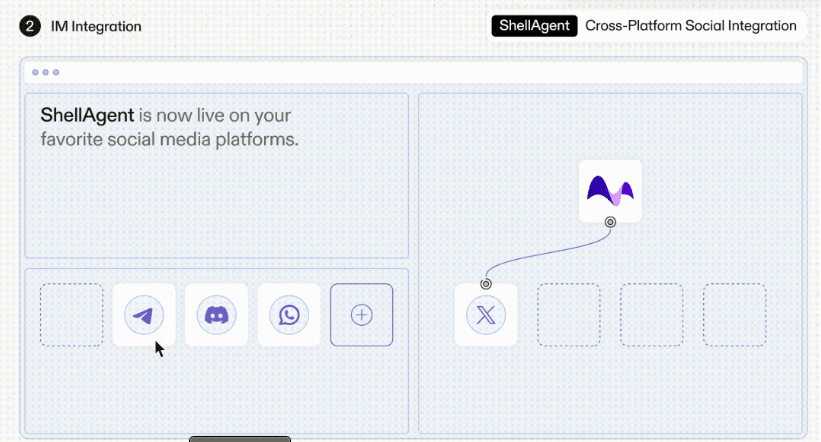Add a platform with the plus tile

point(361,315)
